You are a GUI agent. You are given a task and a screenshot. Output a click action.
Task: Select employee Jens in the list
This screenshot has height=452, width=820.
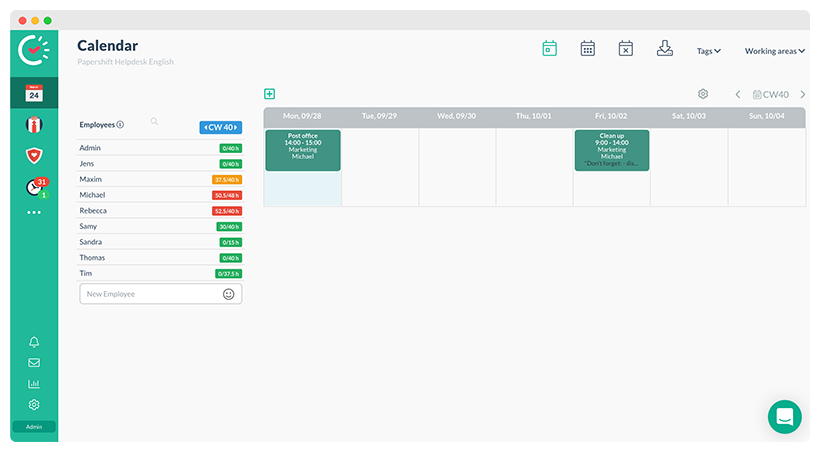(x=160, y=163)
